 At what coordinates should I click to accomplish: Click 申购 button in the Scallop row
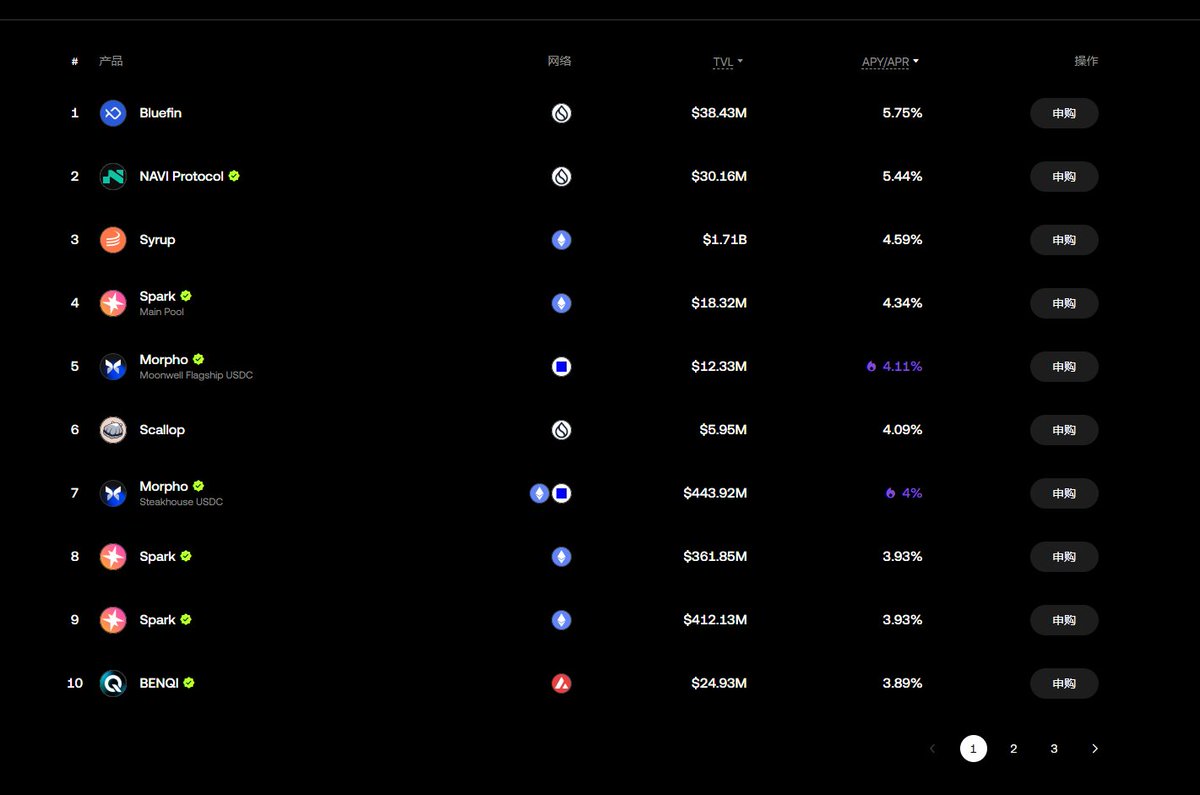tap(1064, 430)
